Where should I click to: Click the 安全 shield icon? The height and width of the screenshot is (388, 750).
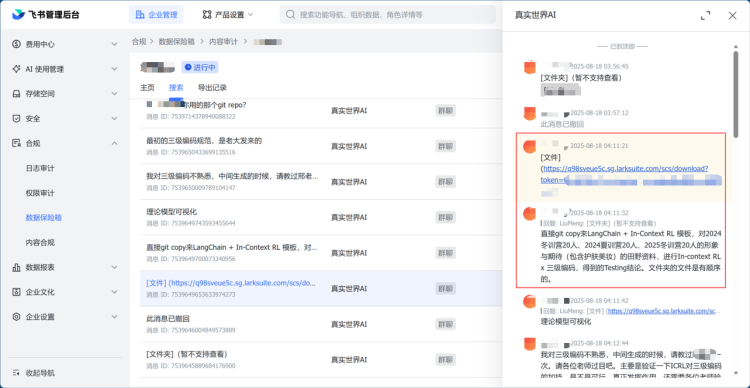click(16, 119)
